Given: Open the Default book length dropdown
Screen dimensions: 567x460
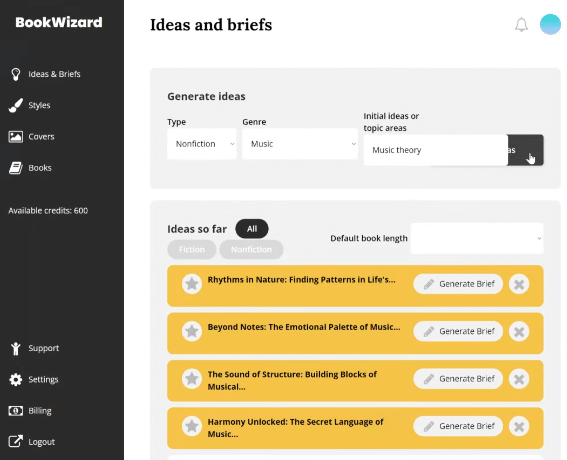Looking at the screenshot, I should (477, 238).
